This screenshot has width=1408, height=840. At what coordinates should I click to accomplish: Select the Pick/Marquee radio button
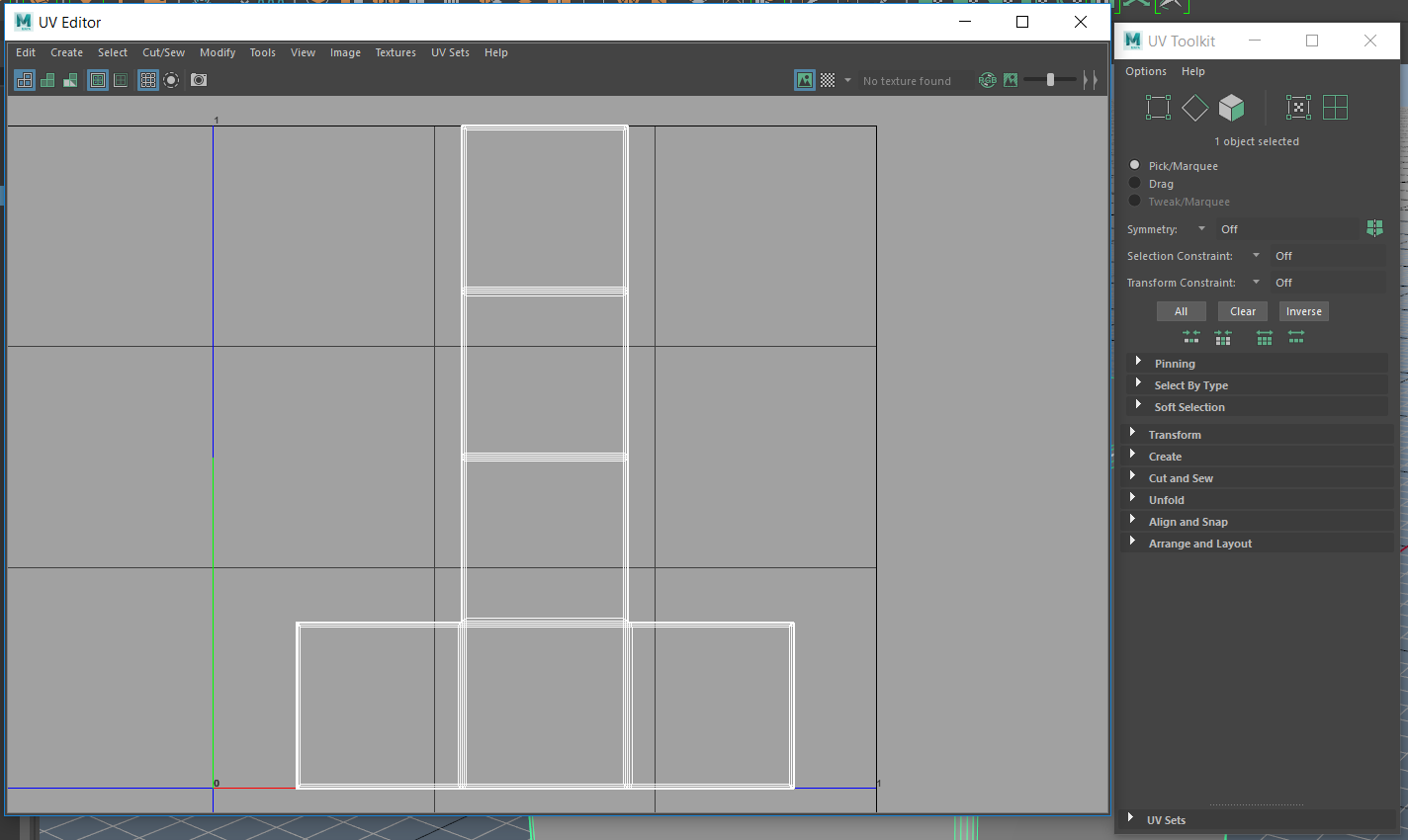click(1134, 165)
